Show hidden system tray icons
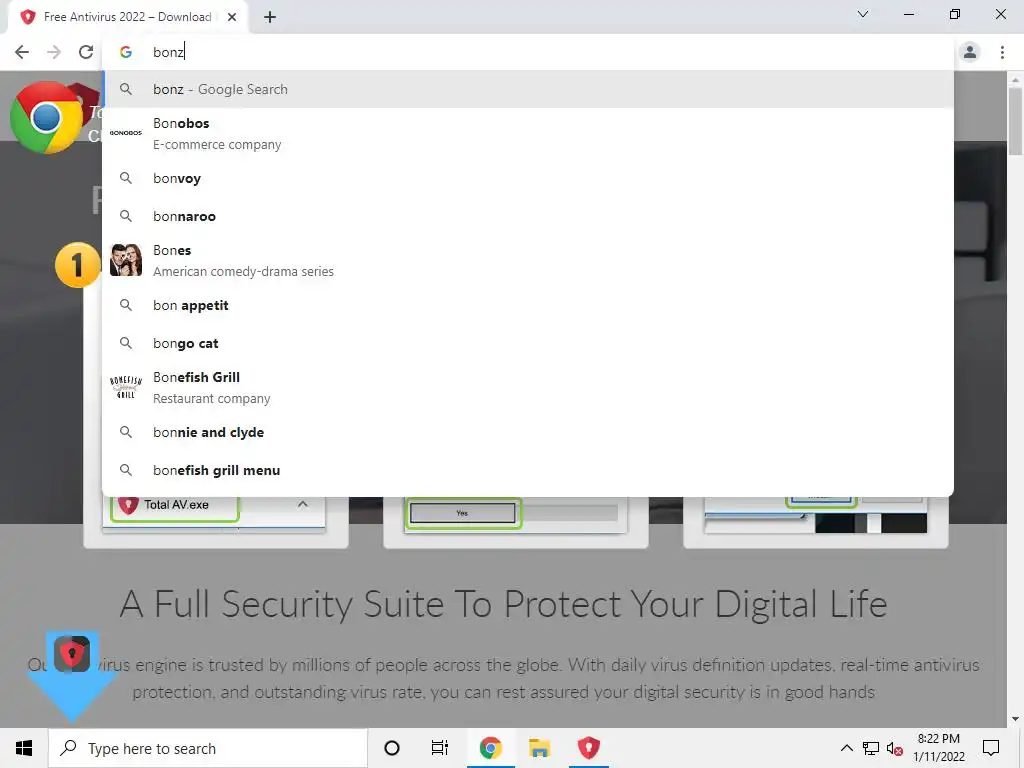1024x768 pixels. pos(846,748)
